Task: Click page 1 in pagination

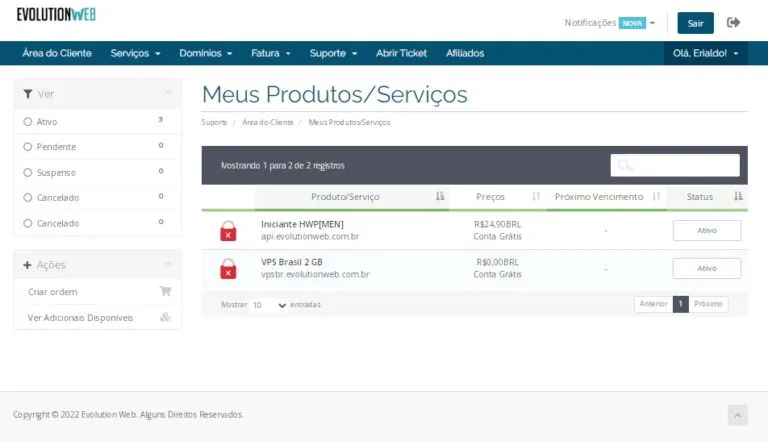Action: [x=680, y=304]
